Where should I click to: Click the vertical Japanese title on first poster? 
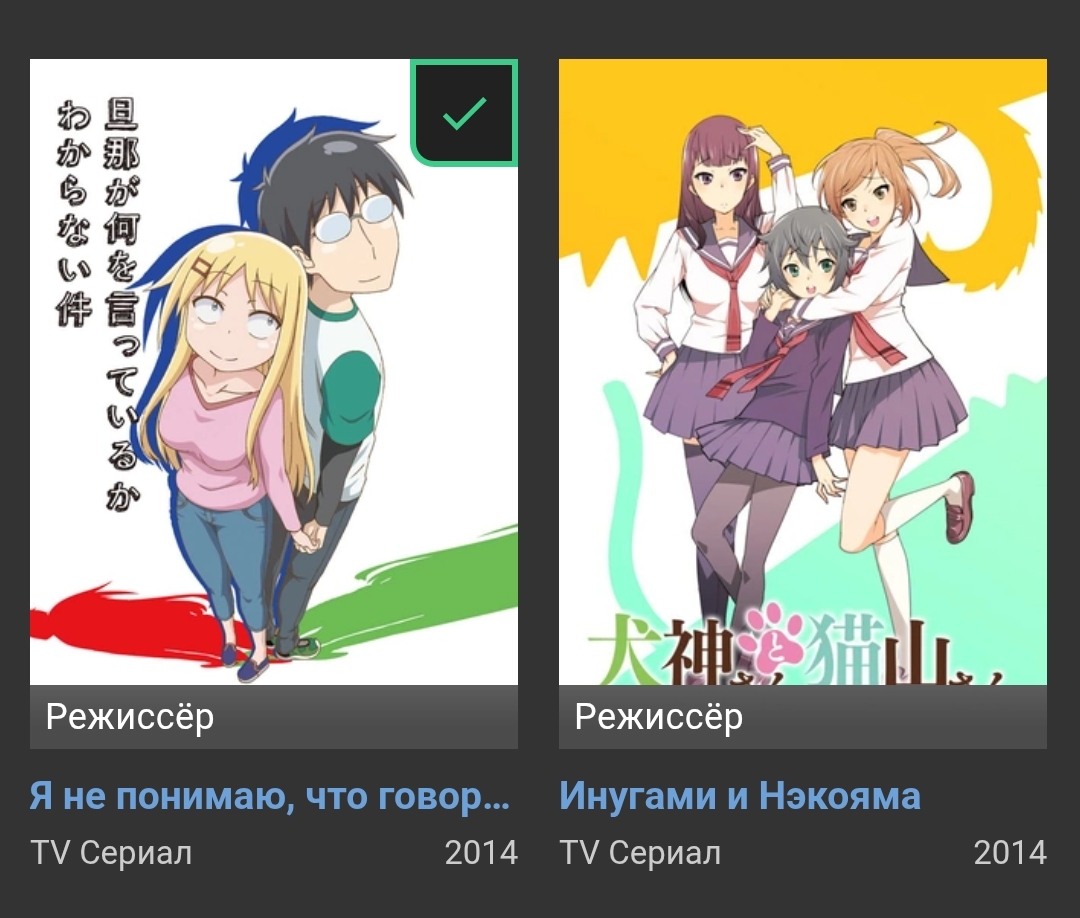(x=98, y=303)
